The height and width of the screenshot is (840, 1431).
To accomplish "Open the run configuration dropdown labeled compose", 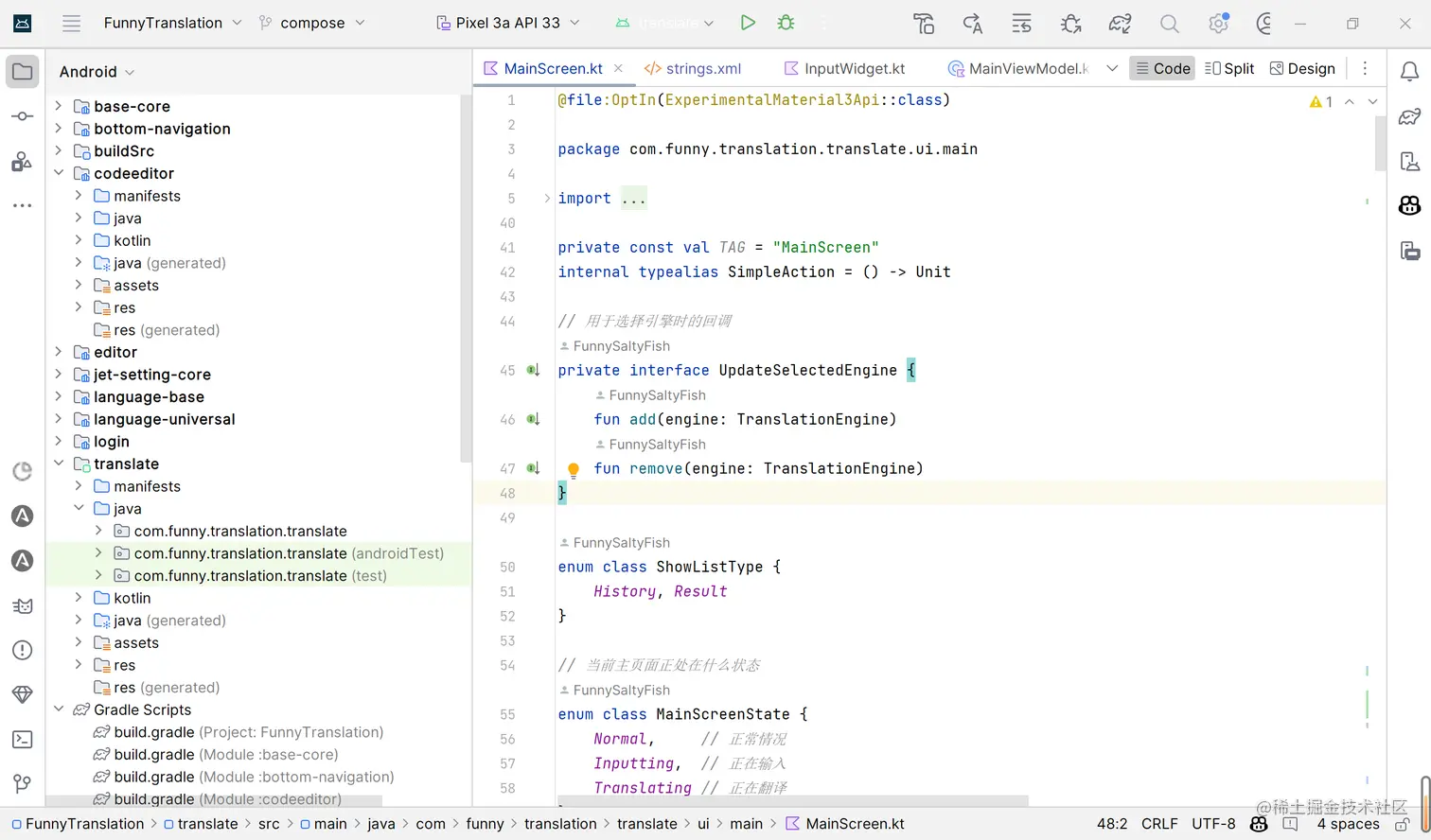I will 312,23.
